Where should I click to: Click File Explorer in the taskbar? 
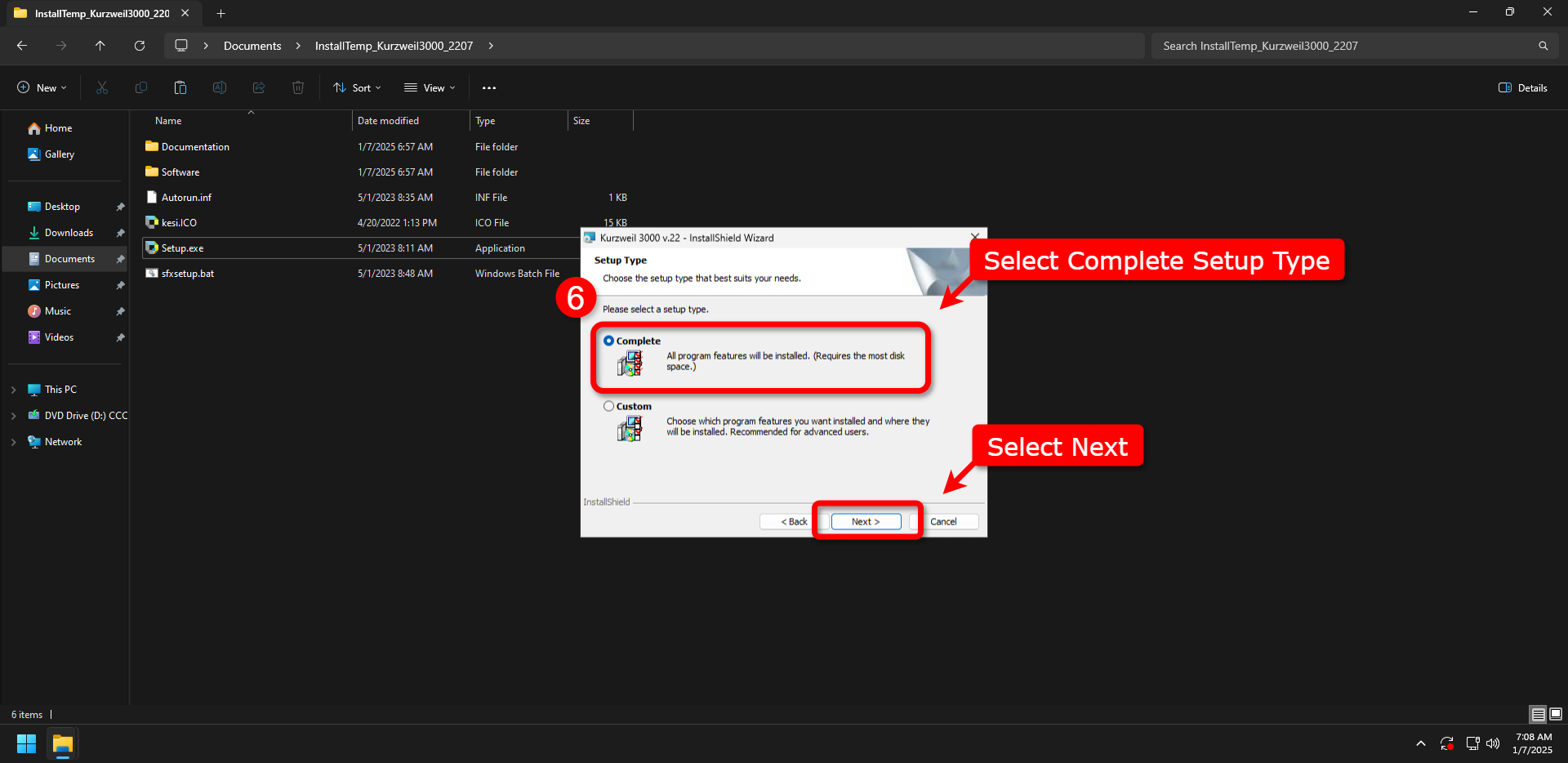coord(63,744)
